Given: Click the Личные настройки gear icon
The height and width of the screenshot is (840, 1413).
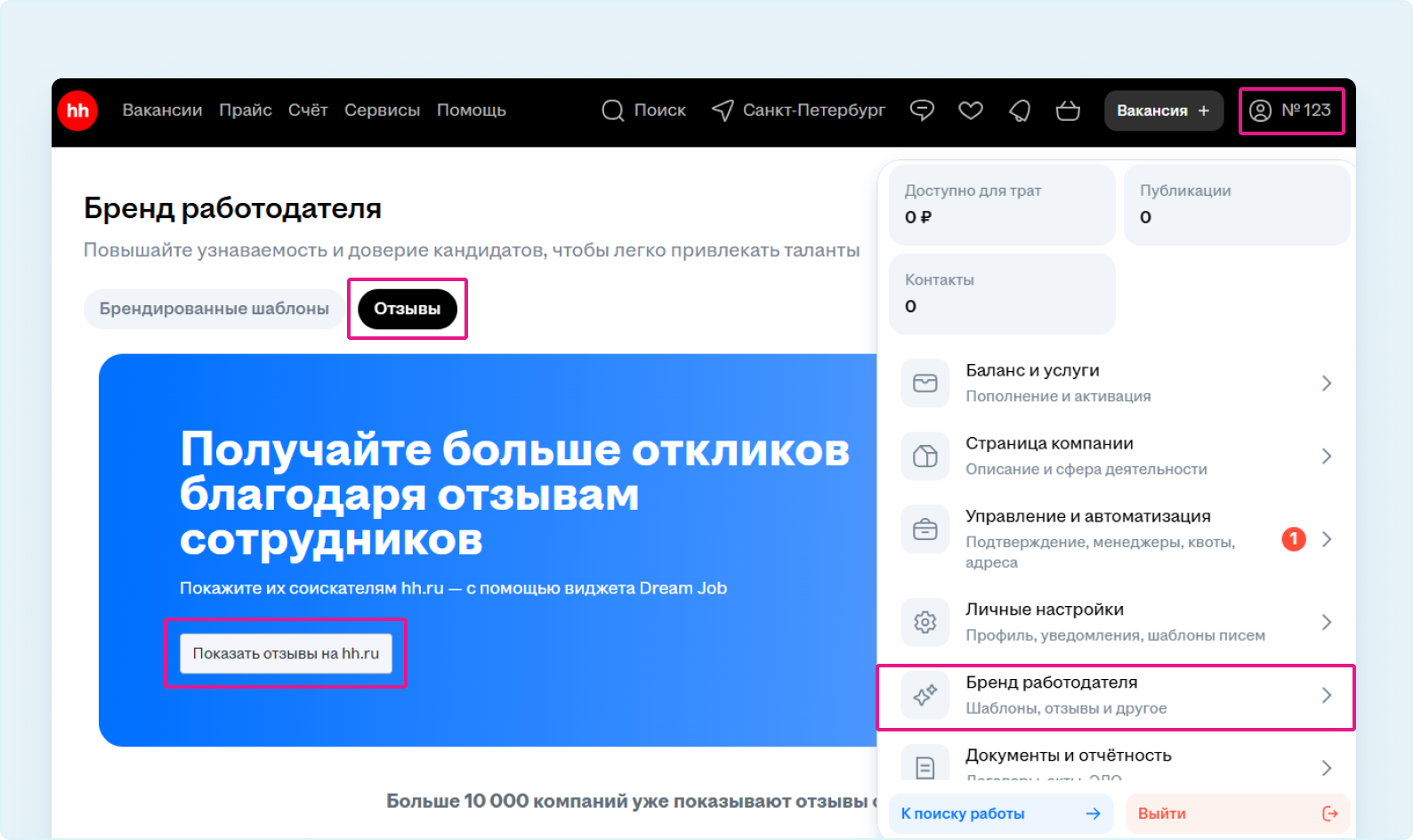Looking at the screenshot, I should (x=925, y=622).
